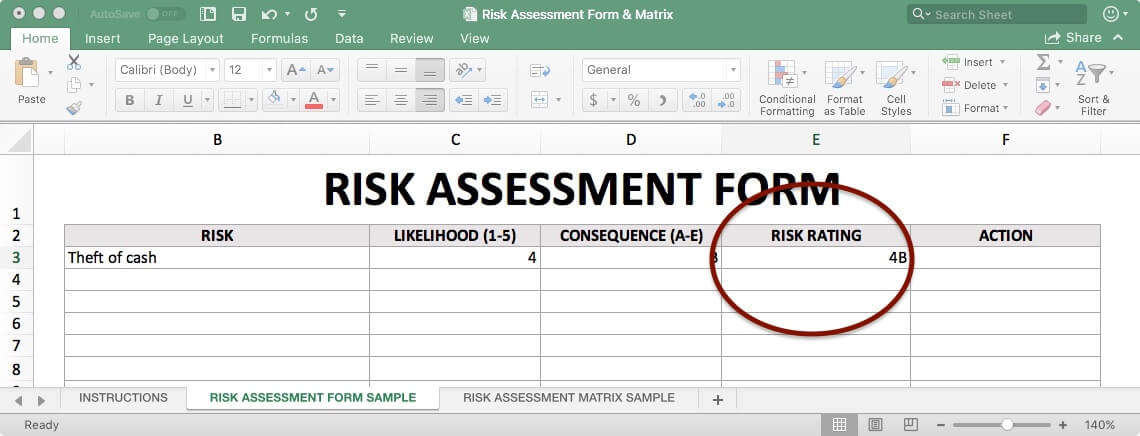Click the Decrease Decimal icon
1140x436 pixels.
726,100
